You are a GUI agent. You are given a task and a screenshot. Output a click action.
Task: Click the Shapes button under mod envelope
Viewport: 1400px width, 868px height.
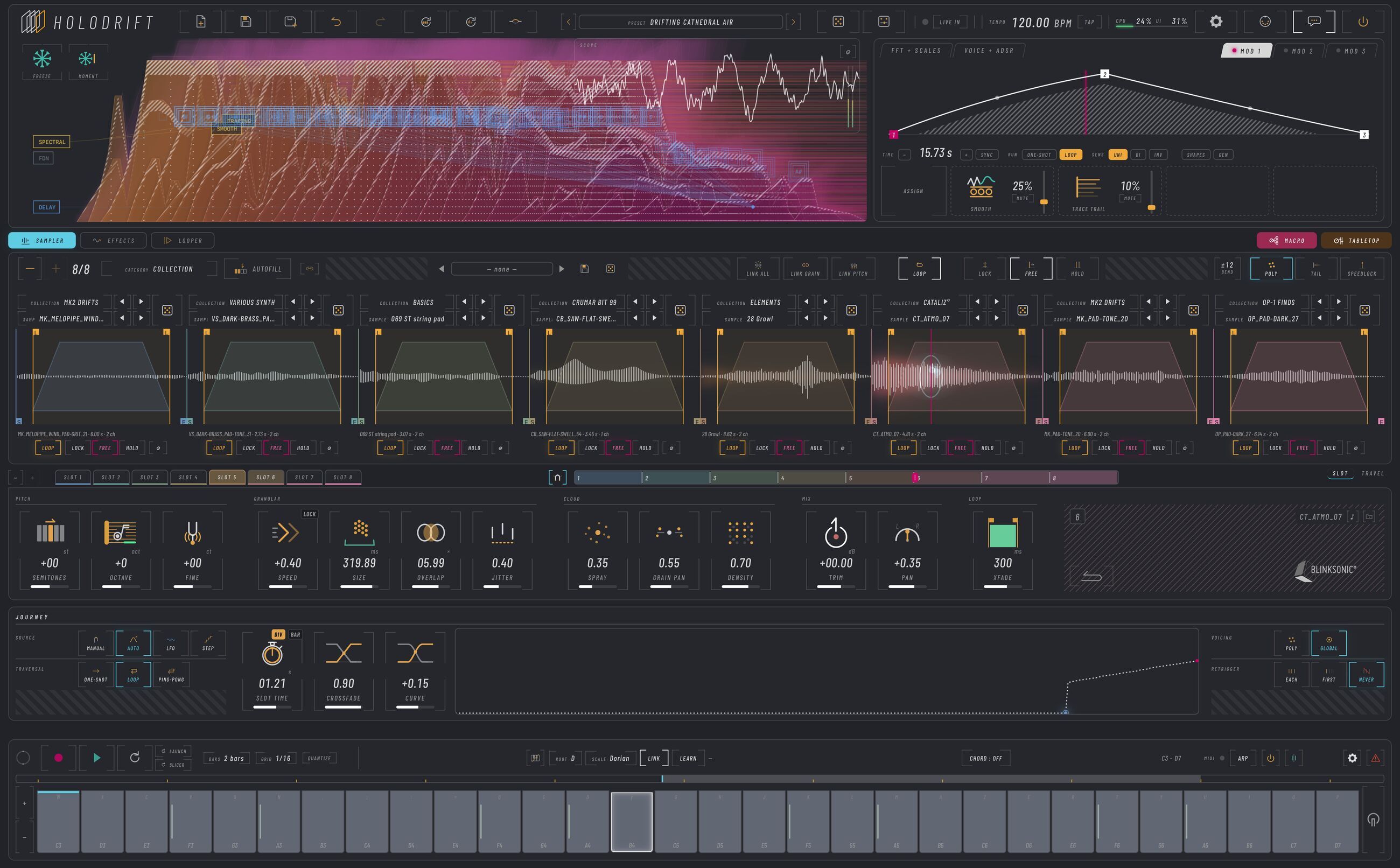[1196, 155]
